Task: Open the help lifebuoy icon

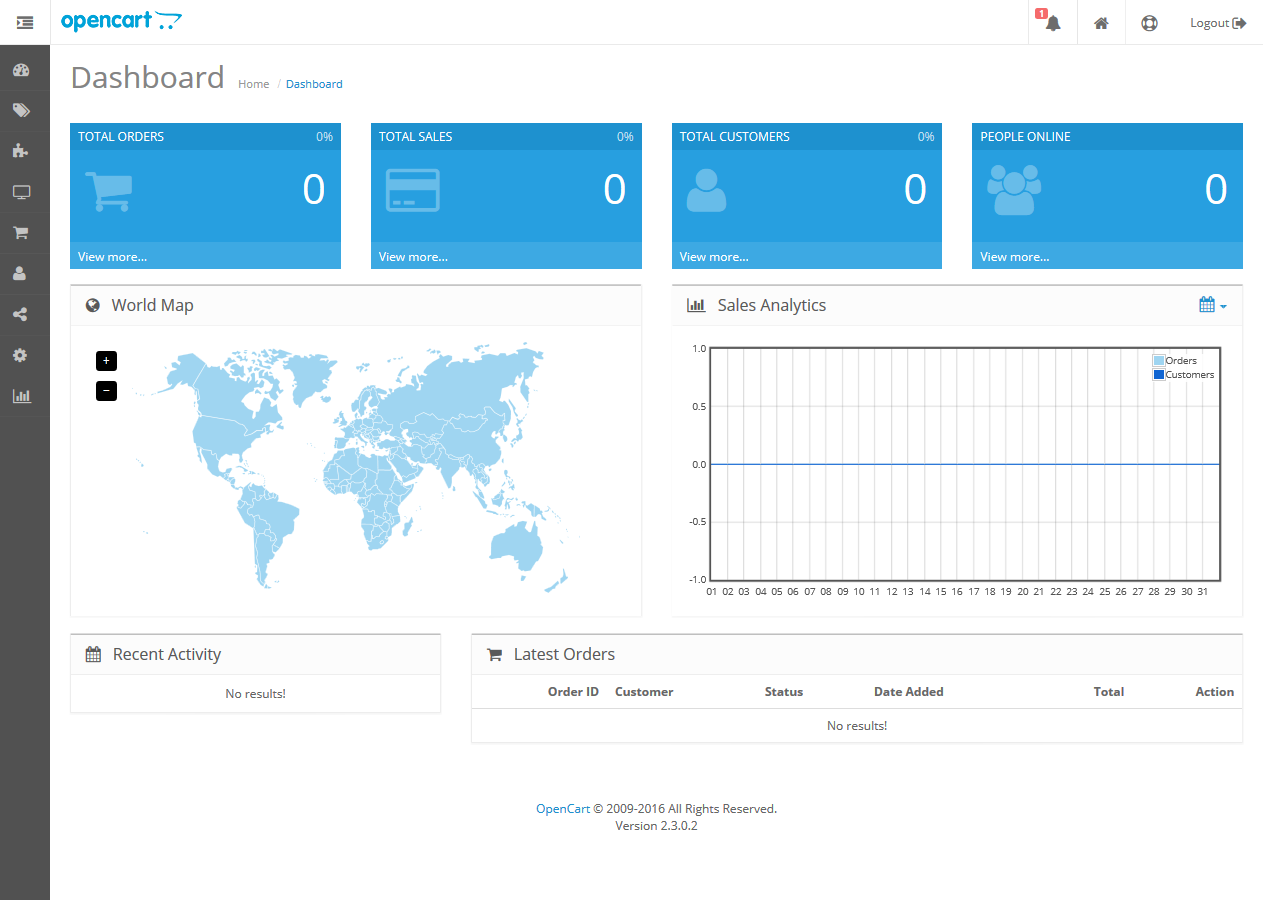Action: (x=1149, y=23)
